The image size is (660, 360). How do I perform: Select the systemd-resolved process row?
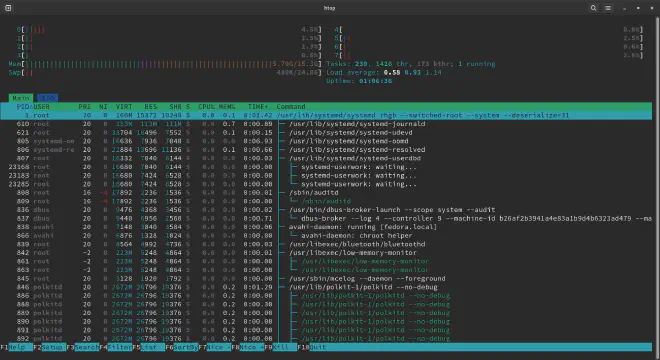[x=326, y=149]
